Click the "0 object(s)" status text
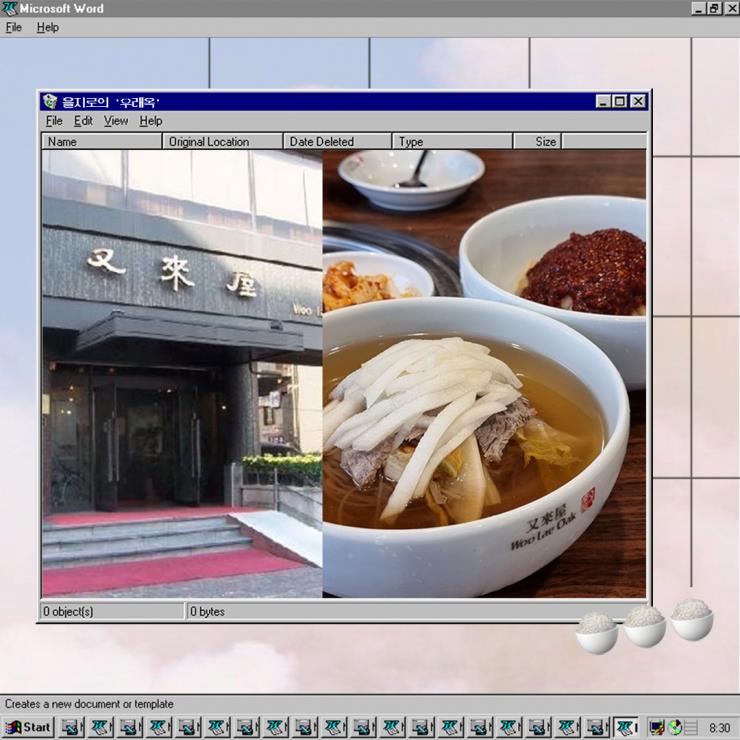The image size is (740, 740). tap(68, 612)
